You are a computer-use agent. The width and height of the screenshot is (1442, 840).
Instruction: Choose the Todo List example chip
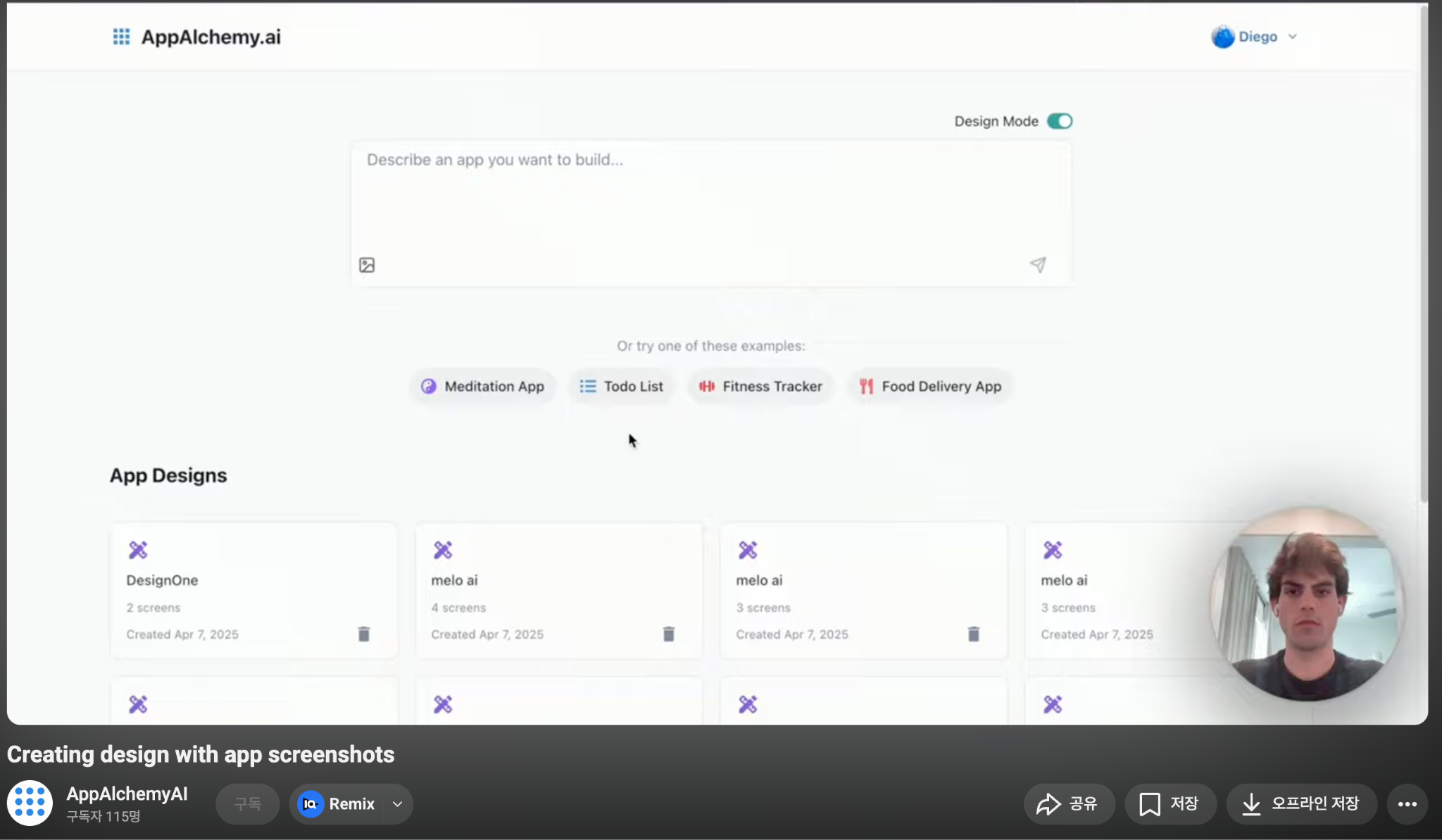click(621, 386)
